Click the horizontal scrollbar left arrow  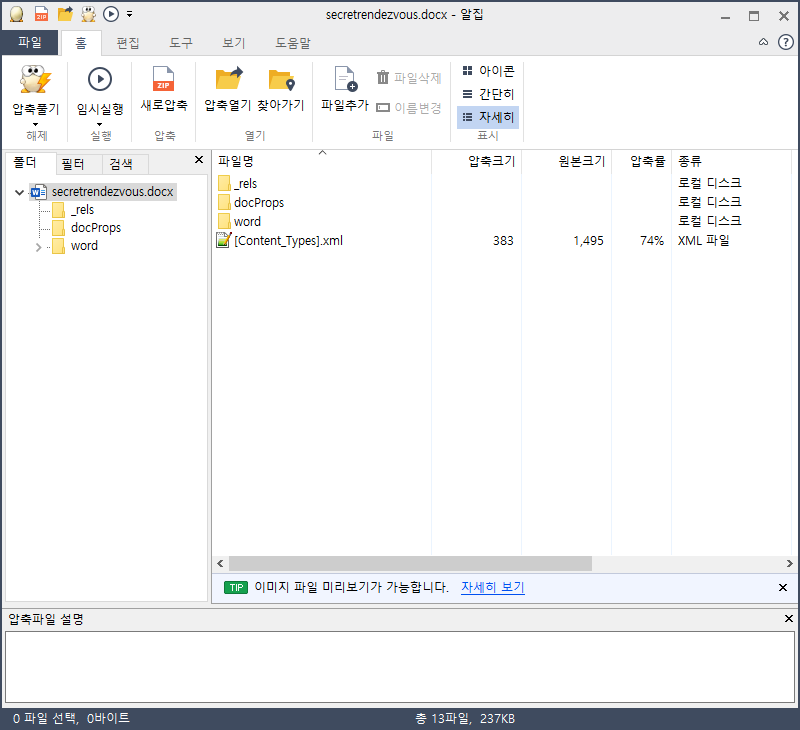click(220, 564)
